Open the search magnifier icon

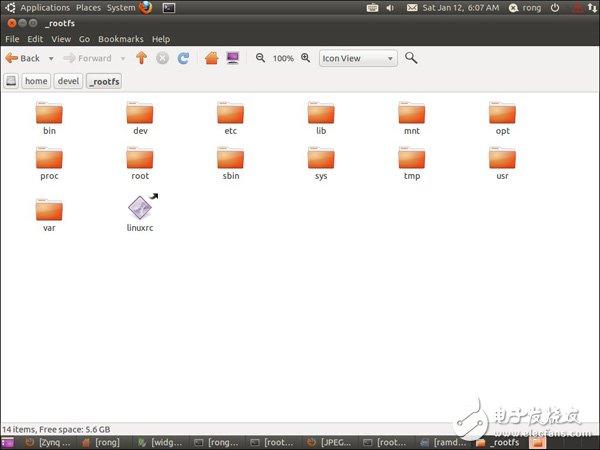coord(410,58)
